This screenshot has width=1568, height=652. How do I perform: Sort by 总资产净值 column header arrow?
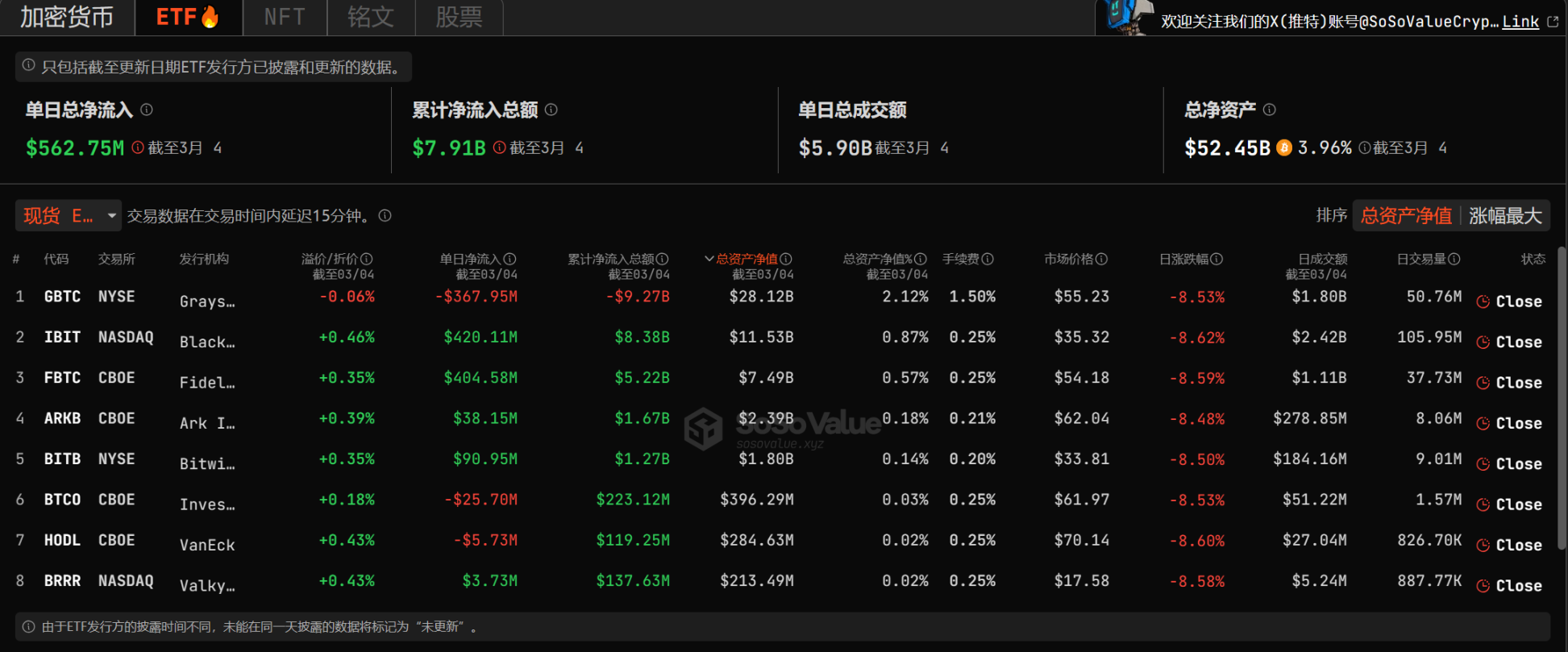(709, 259)
